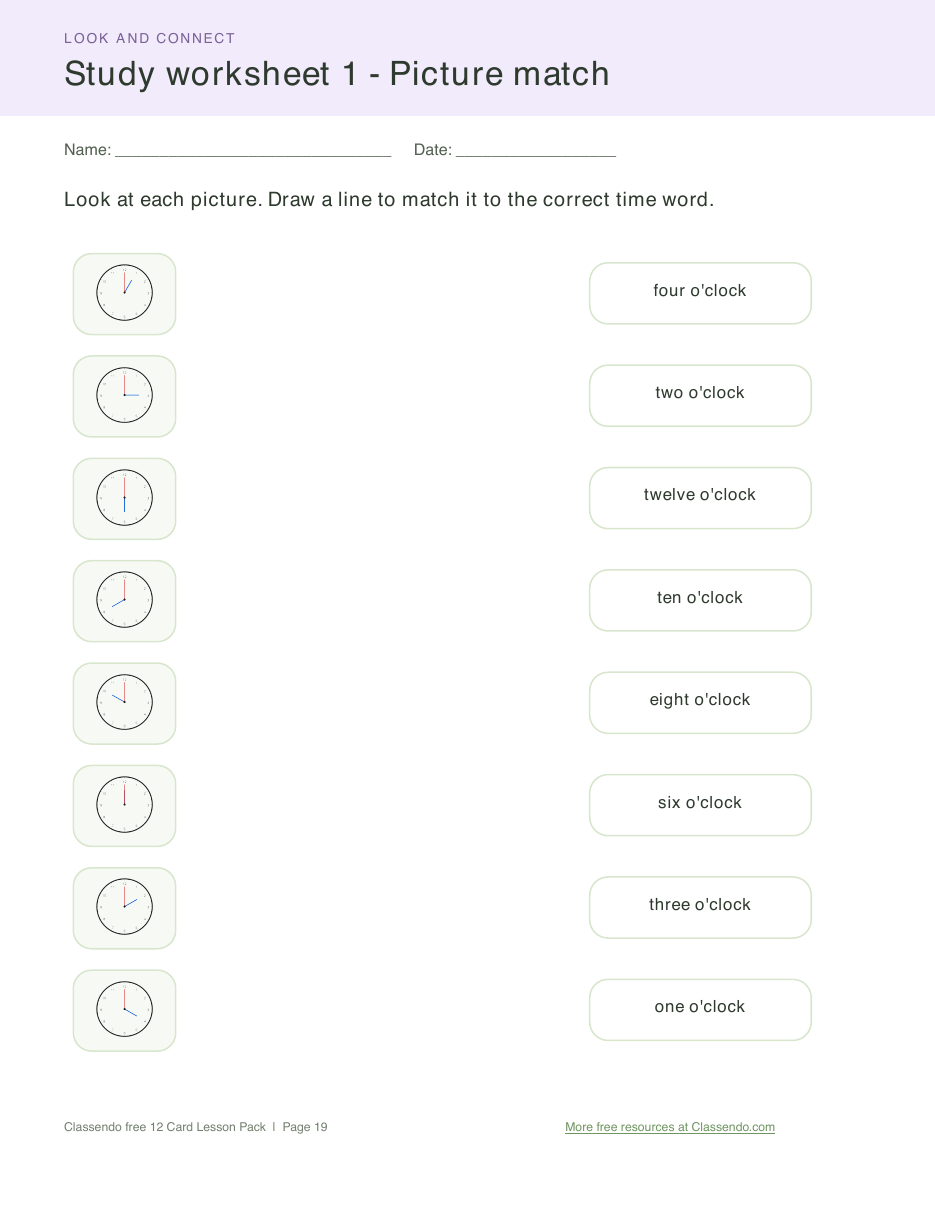Click the "three o'clock" word box

click(x=700, y=907)
